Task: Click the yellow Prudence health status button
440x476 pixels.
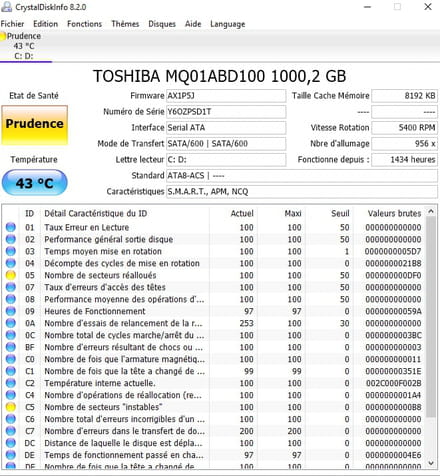Action: click(x=35, y=125)
